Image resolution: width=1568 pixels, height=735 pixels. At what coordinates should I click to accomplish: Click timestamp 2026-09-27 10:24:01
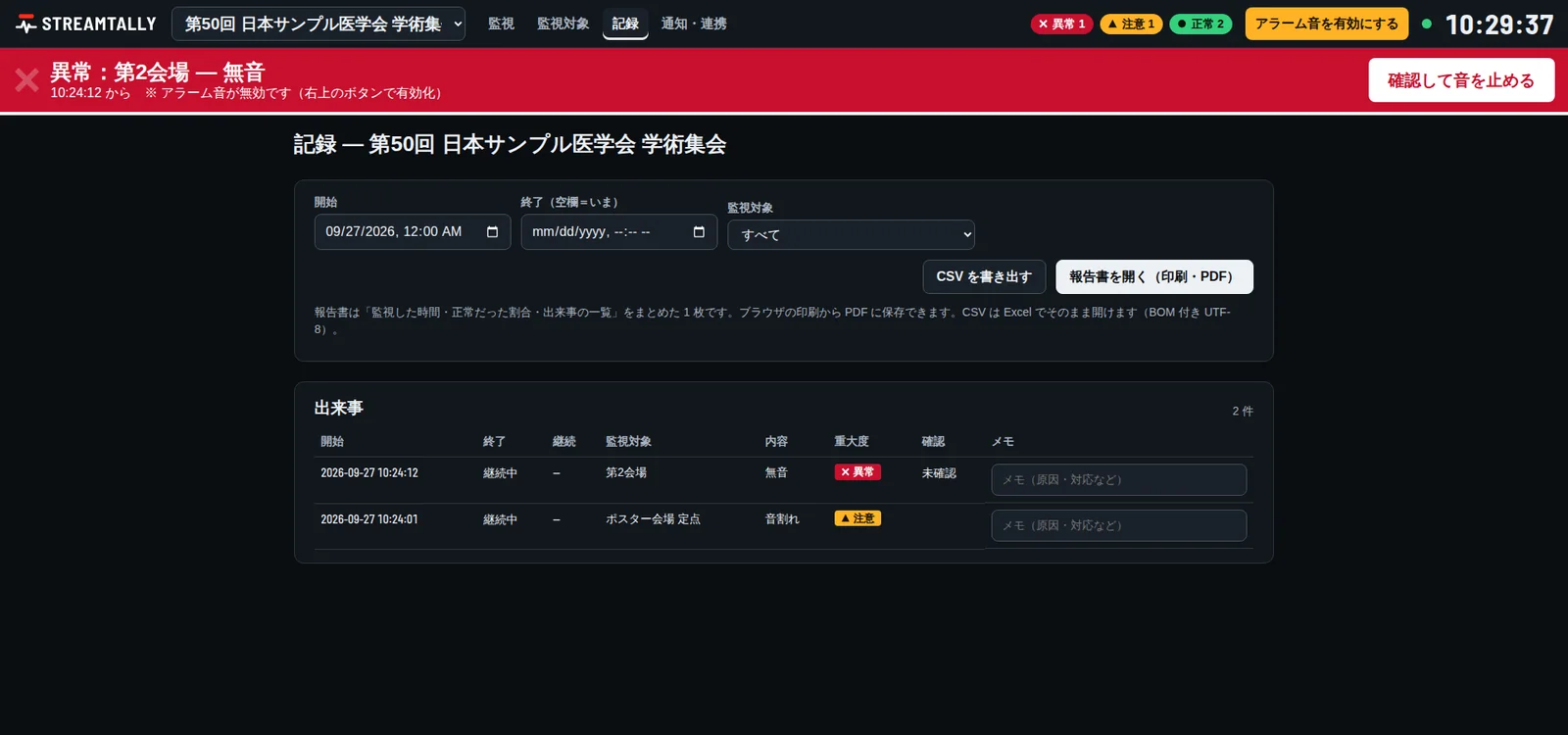coord(369,519)
